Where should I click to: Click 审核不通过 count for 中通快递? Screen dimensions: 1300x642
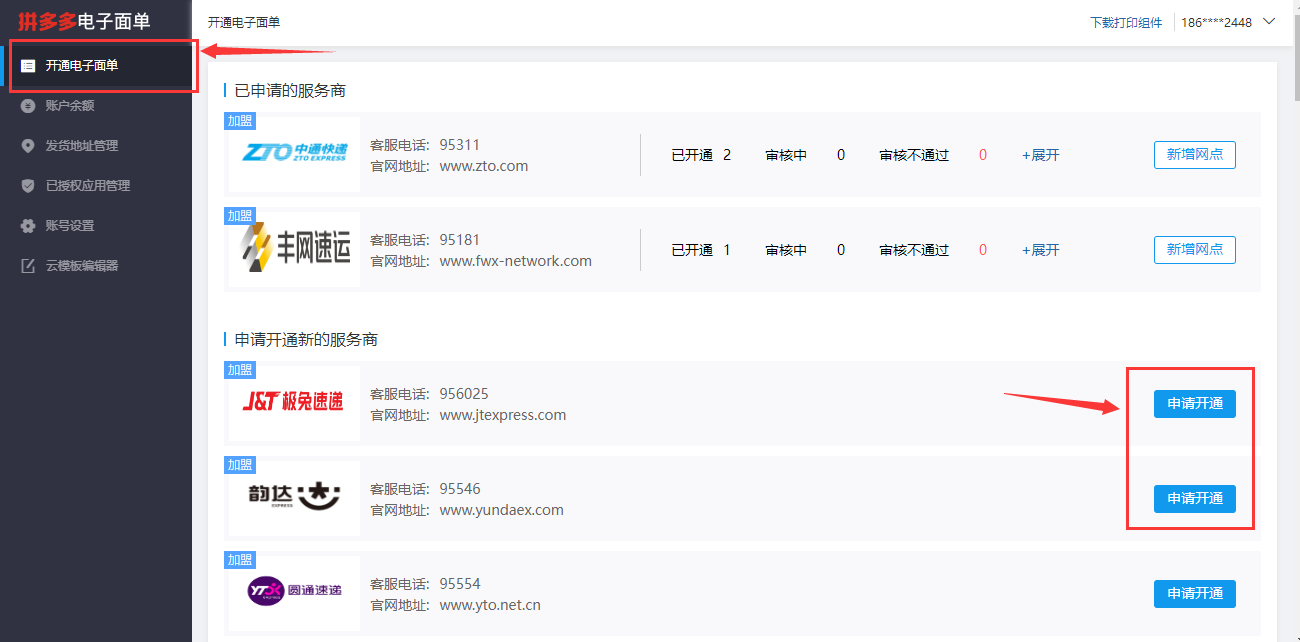pos(983,155)
